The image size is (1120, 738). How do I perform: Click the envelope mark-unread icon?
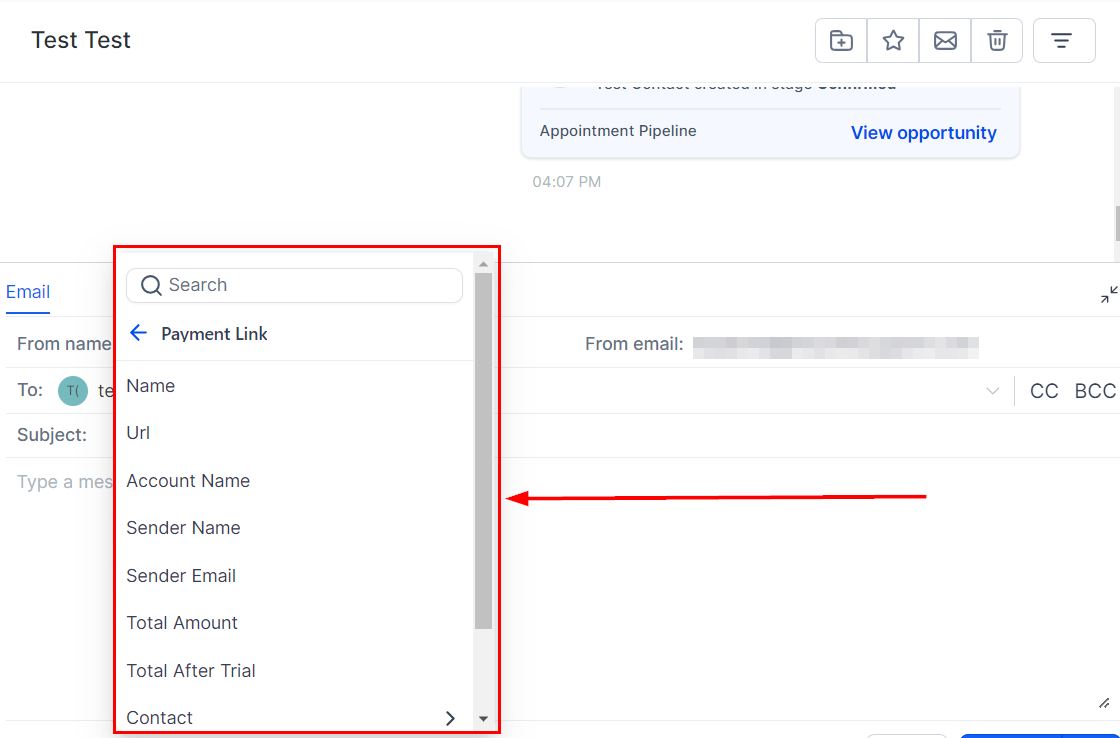click(x=945, y=41)
